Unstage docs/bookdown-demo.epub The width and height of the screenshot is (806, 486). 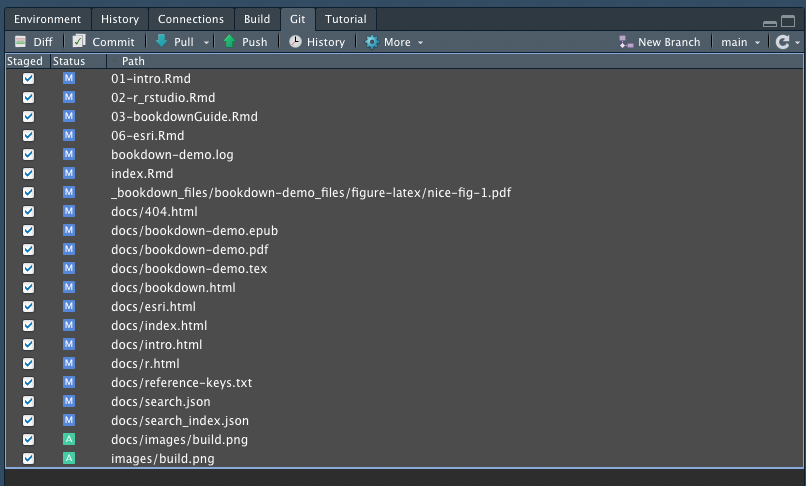[28, 231]
